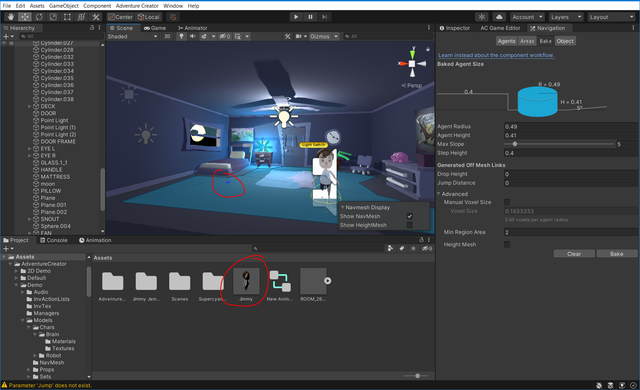Click the scene orientation gizmo
Viewport: 640px width, 390px height.
(x=412, y=64)
